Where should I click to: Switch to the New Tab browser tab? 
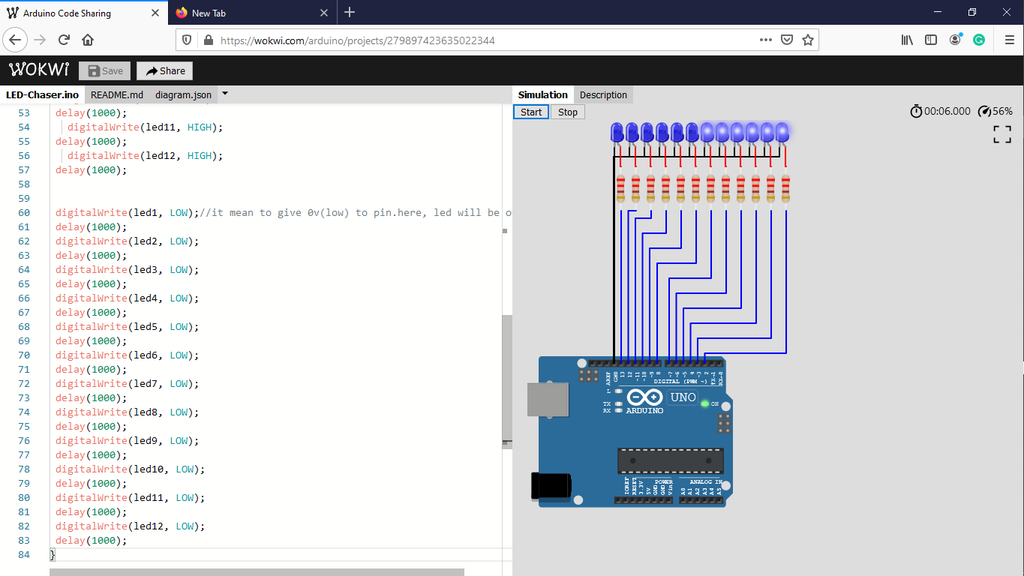252,12
